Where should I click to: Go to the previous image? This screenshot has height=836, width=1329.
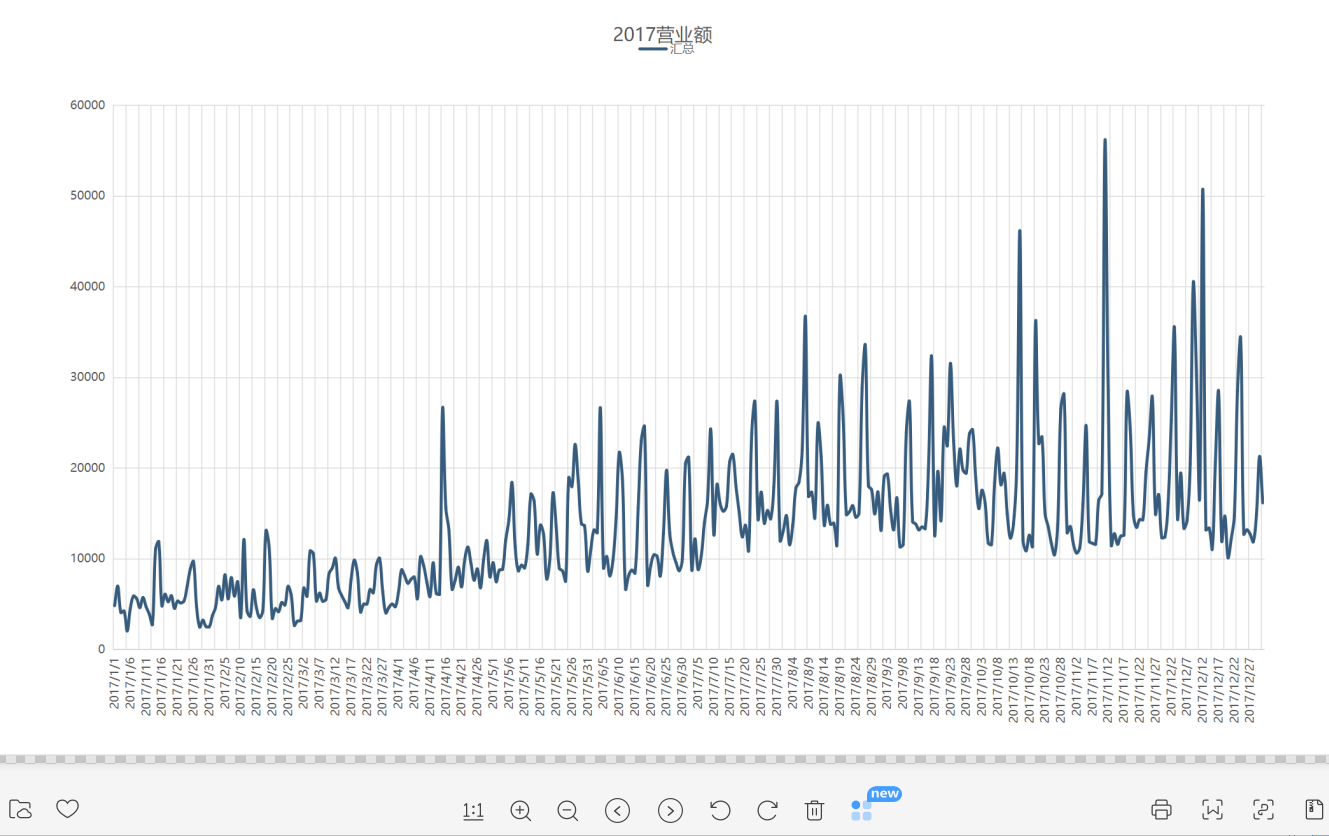click(618, 810)
